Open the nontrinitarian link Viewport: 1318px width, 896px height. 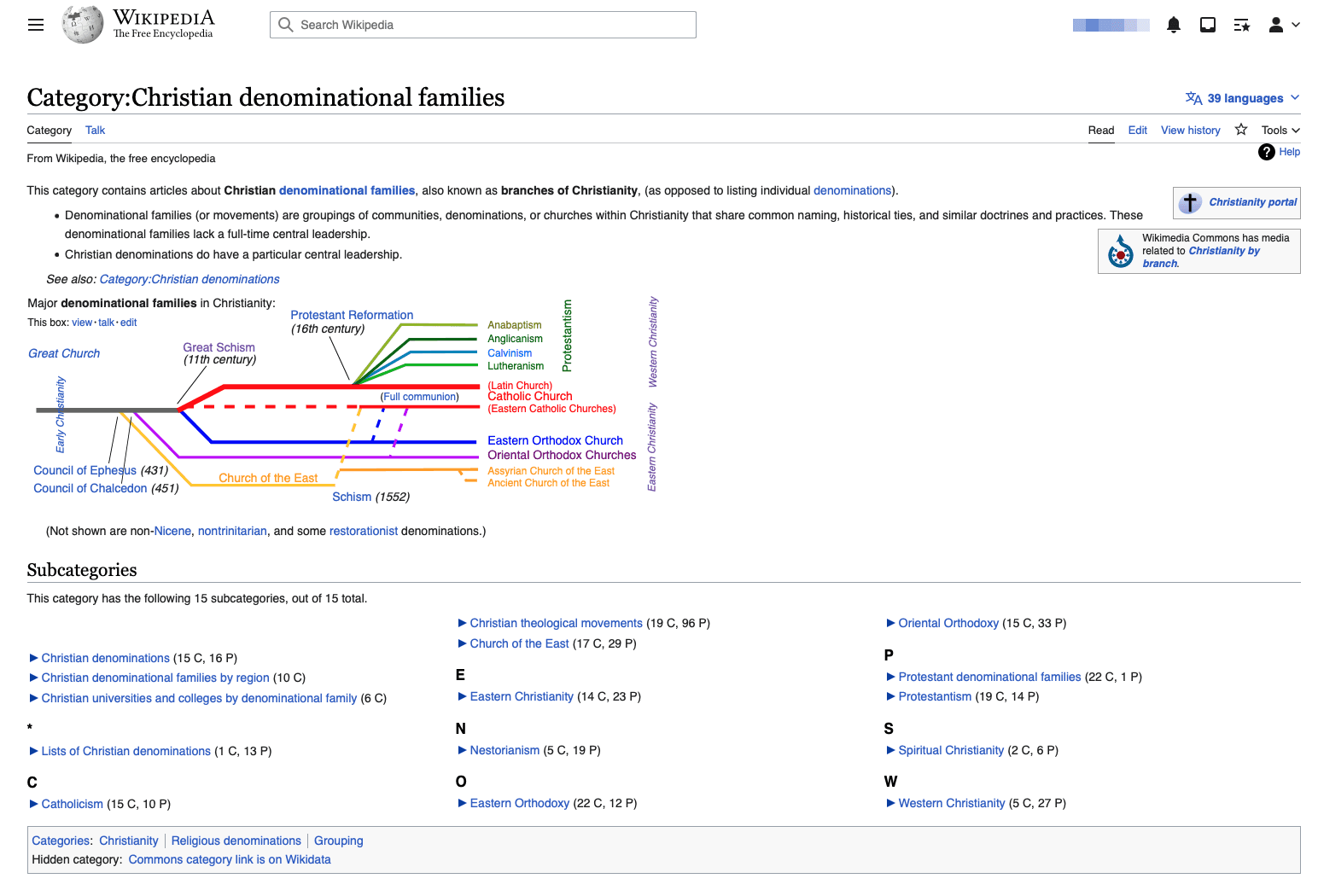pyautogui.click(x=232, y=531)
